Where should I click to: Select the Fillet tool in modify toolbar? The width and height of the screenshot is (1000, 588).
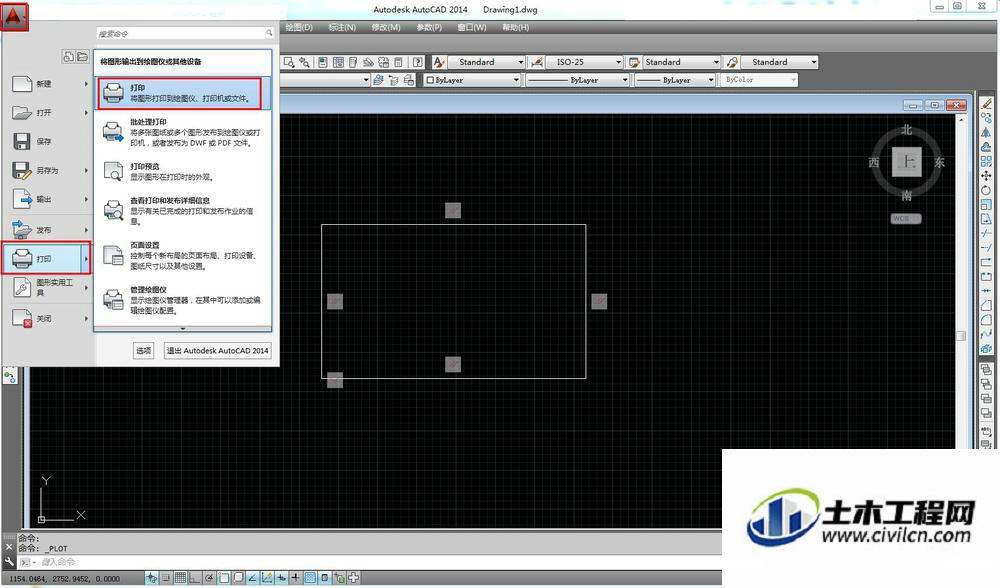click(986, 320)
